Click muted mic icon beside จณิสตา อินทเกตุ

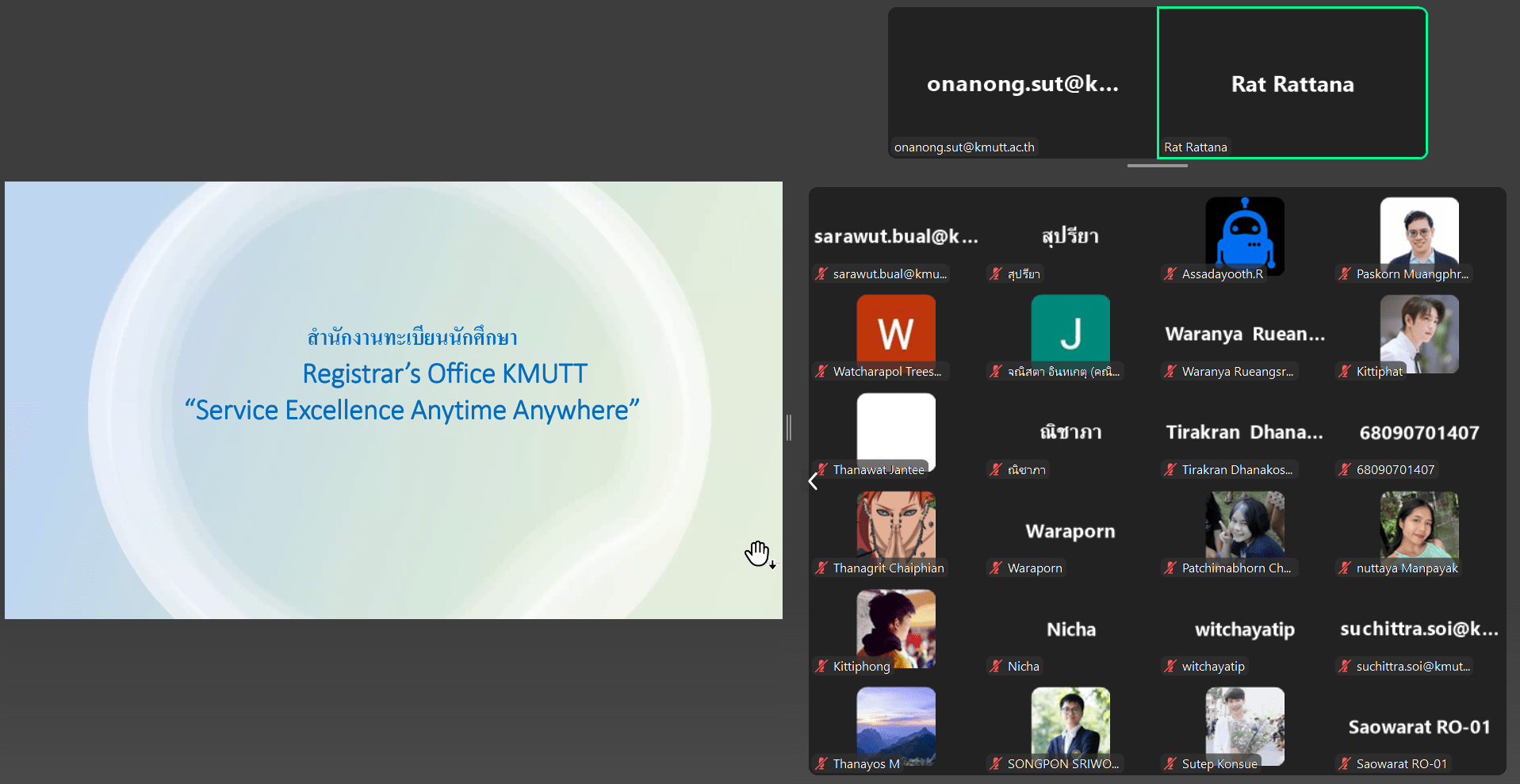pos(996,372)
